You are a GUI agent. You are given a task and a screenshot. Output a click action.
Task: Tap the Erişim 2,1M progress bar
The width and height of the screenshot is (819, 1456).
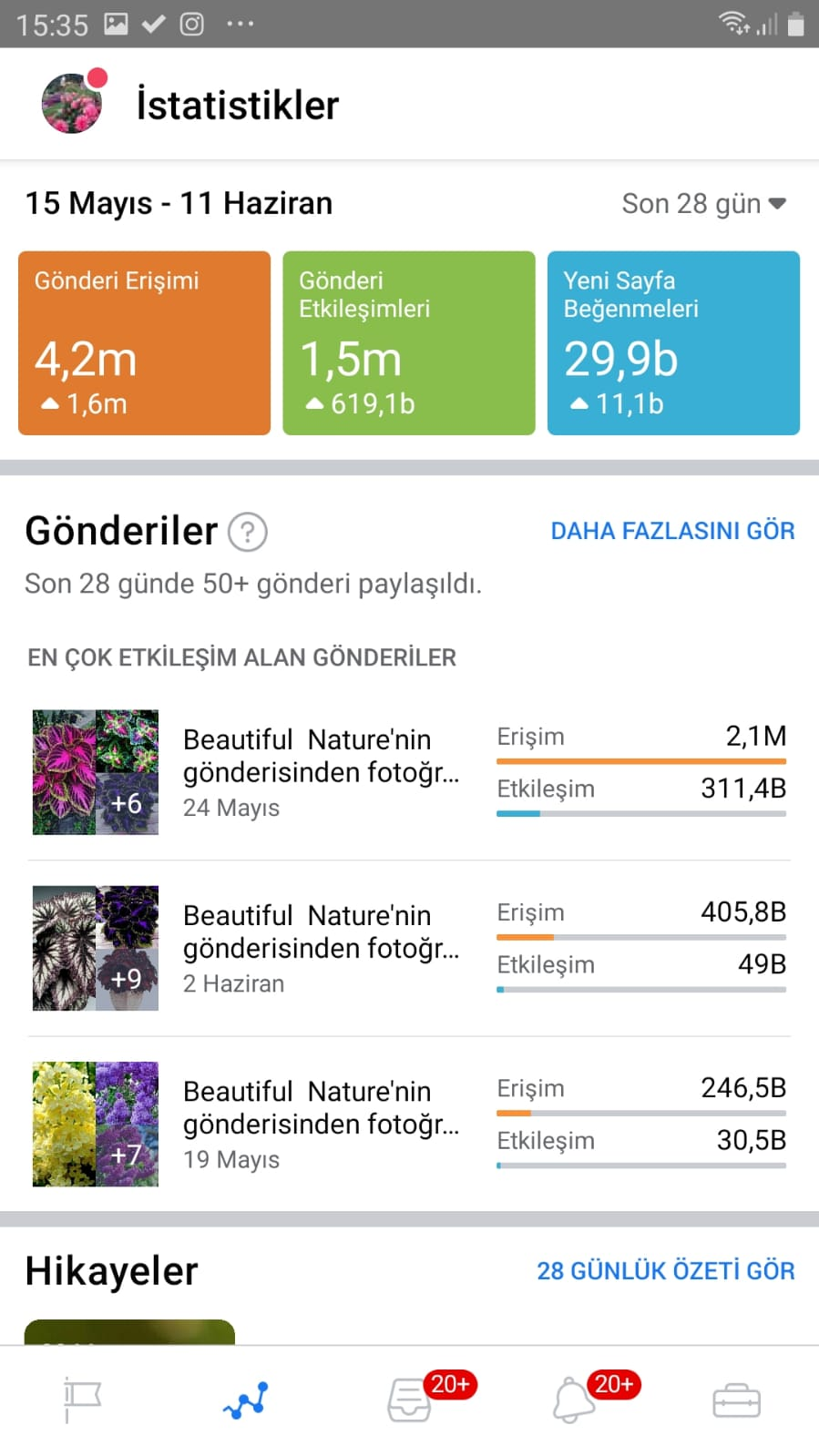coord(641,761)
